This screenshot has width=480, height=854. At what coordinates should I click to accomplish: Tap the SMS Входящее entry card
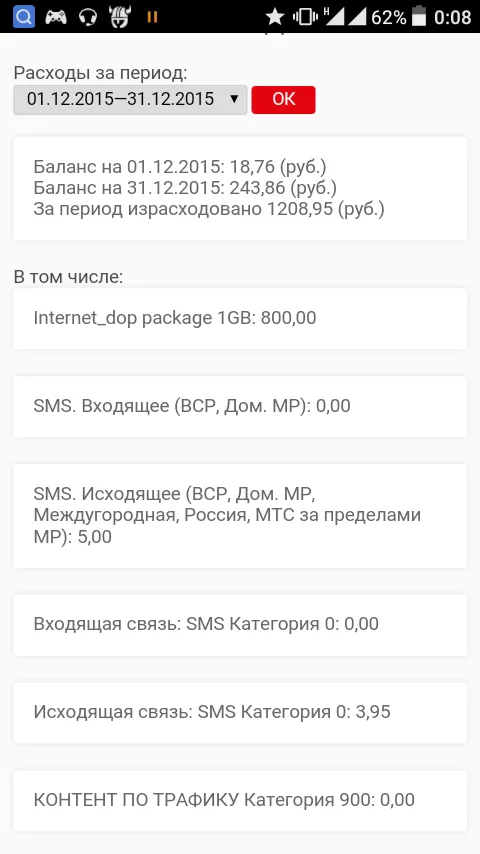tap(240, 406)
